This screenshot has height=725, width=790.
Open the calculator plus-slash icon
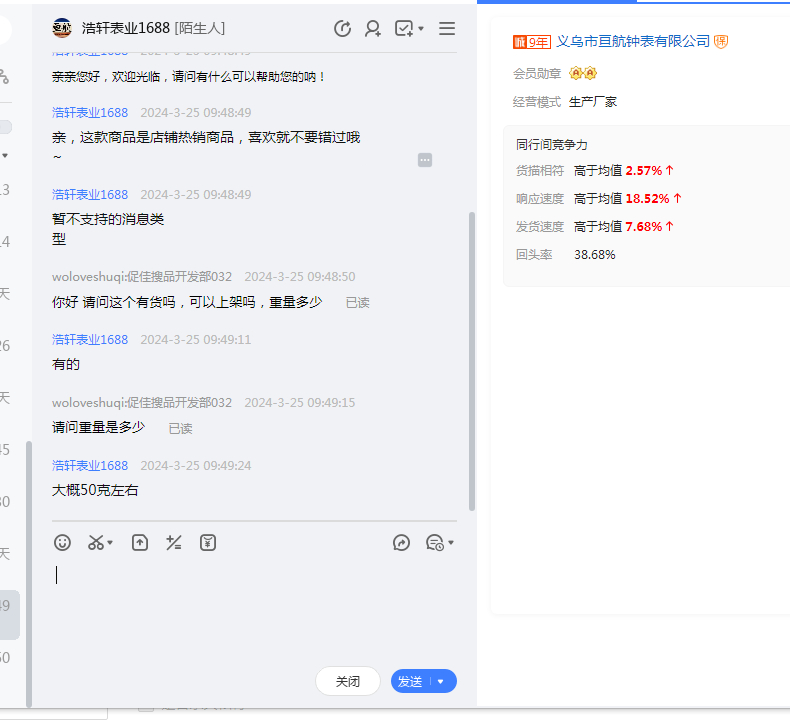coord(174,543)
